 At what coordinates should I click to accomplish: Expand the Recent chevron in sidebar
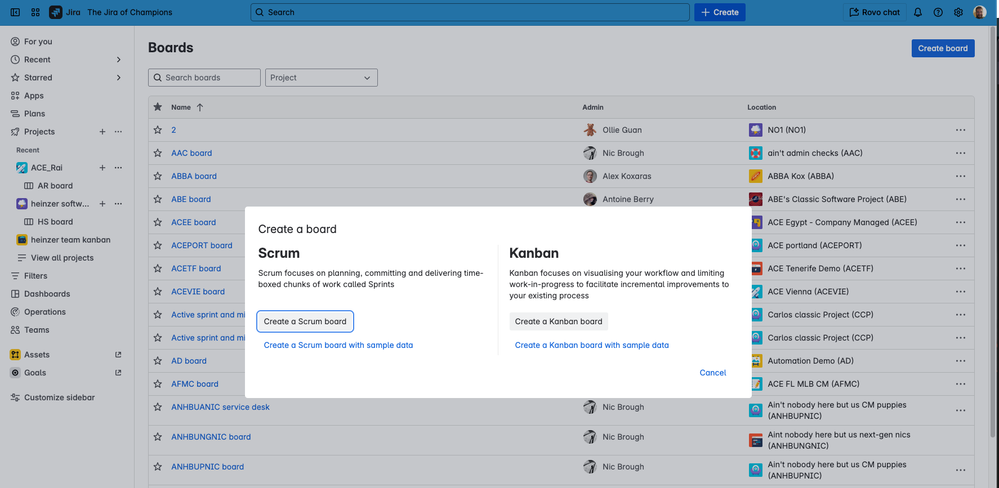pyautogui.click(x=119, y=59)
